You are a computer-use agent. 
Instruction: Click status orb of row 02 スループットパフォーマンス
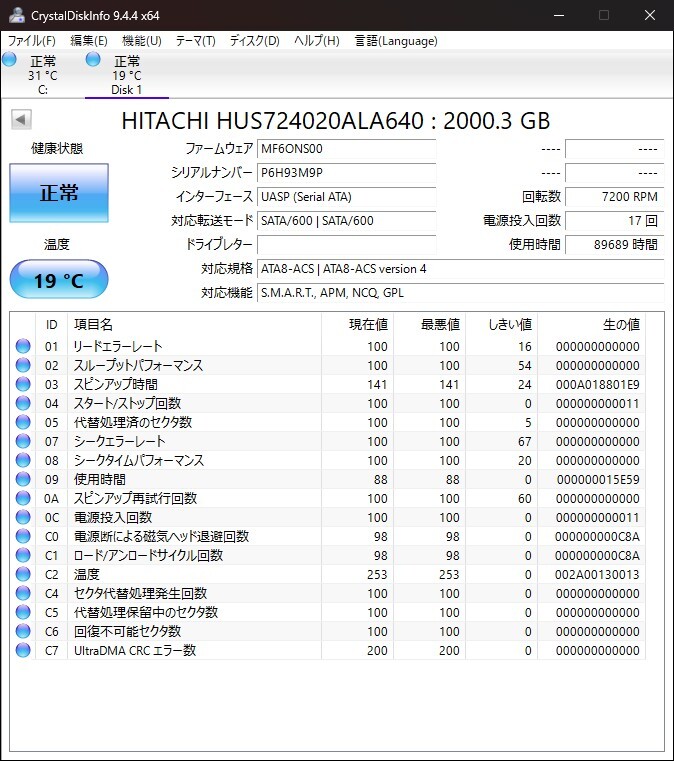(x=23, y=365)
